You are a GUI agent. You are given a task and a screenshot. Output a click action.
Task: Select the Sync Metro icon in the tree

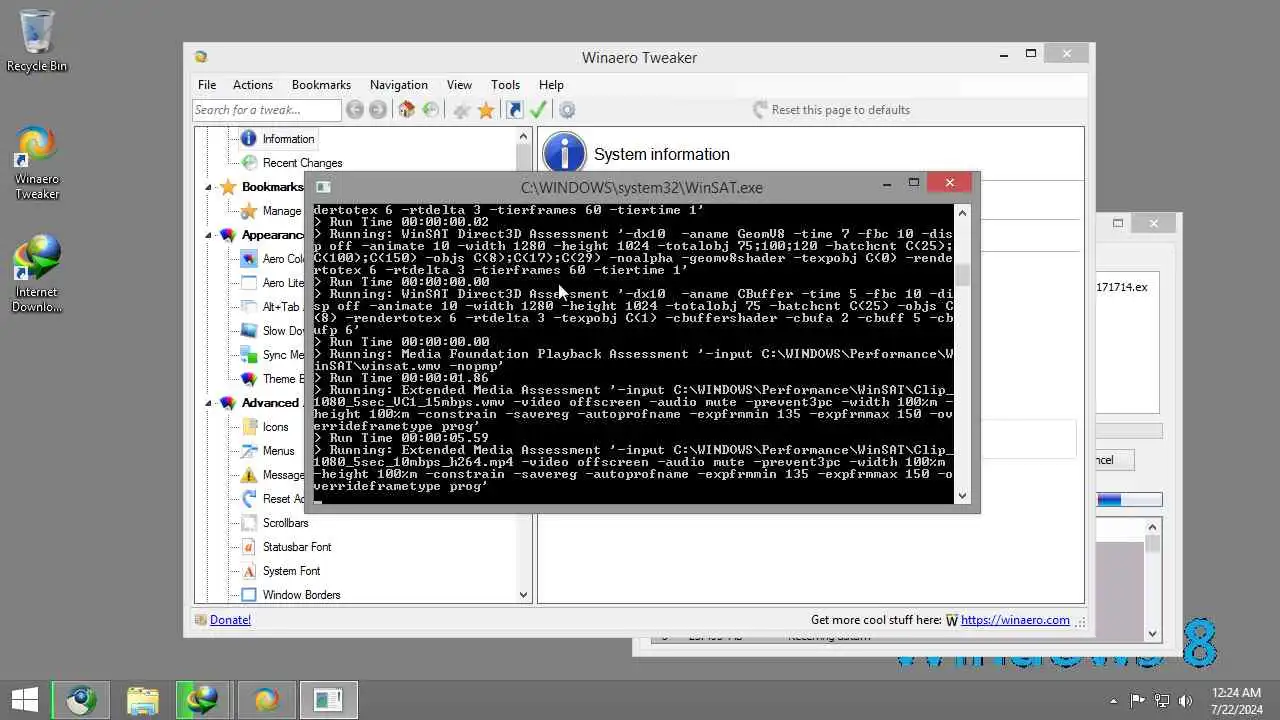248,355
